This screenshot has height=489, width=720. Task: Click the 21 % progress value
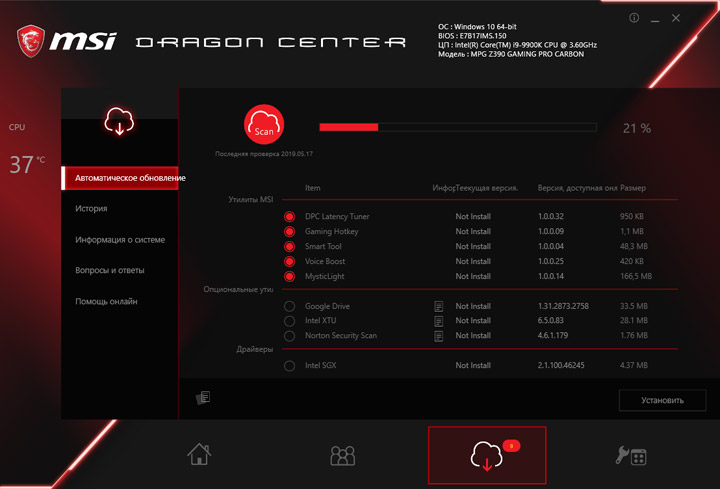[636, 129]
